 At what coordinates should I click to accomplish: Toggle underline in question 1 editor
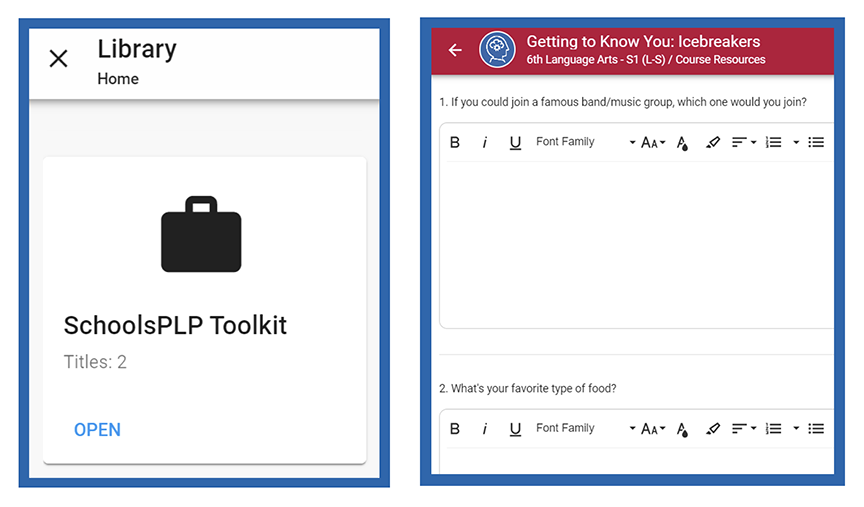[x=515, y=143]
